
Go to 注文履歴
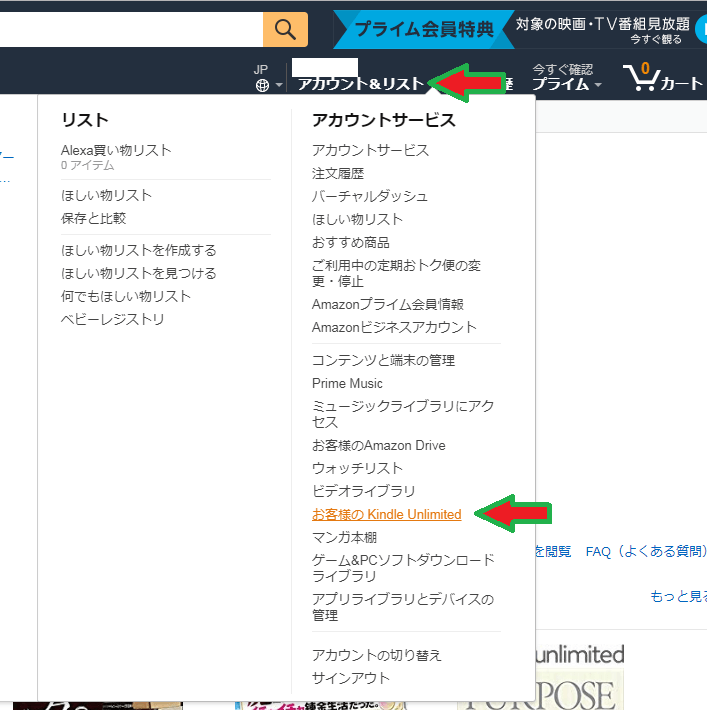tap(338, 173)
